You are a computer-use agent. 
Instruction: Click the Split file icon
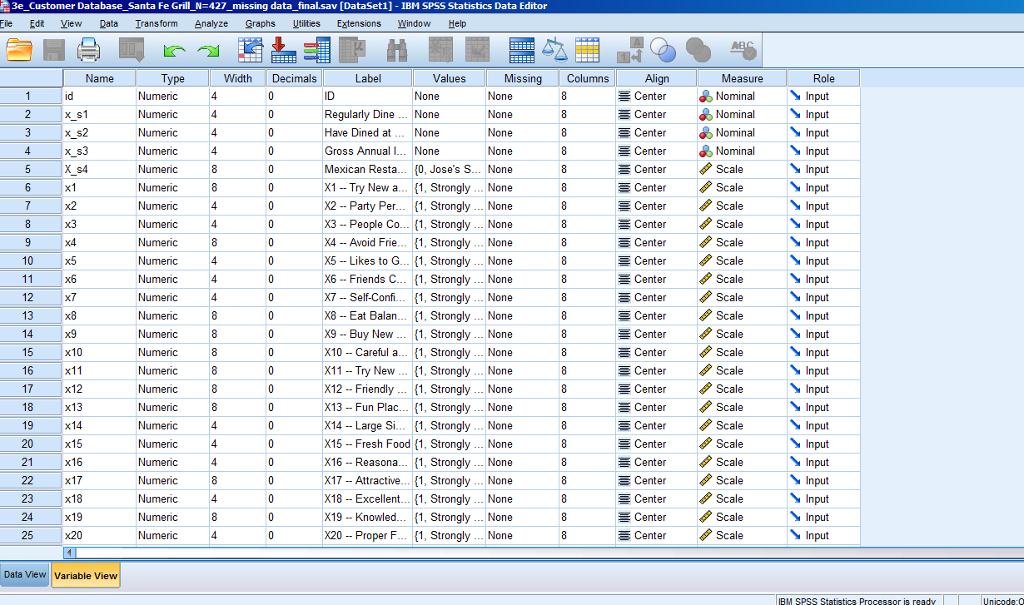(521, 50)
